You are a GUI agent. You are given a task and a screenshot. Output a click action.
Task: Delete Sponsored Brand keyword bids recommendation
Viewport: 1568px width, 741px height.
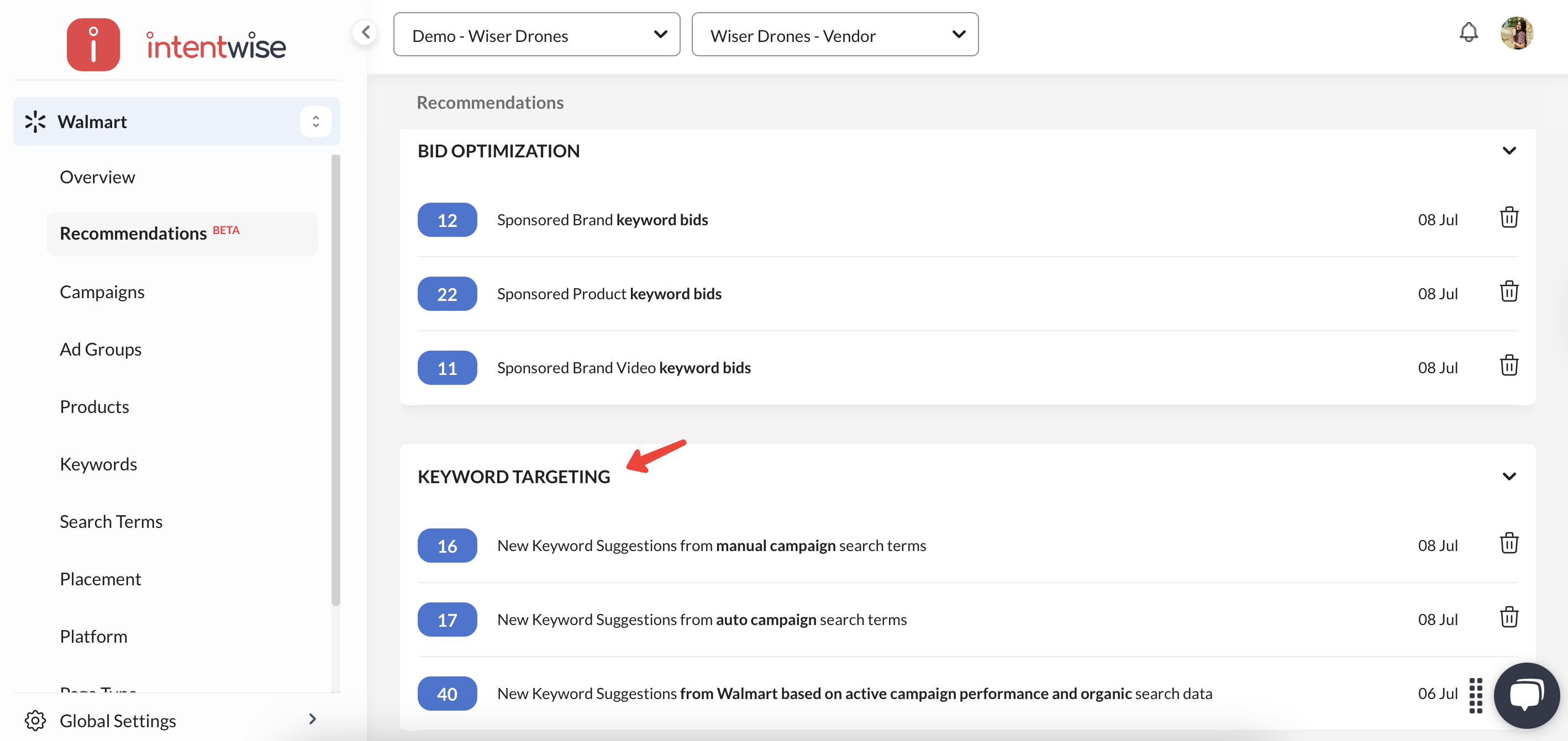1508,218
